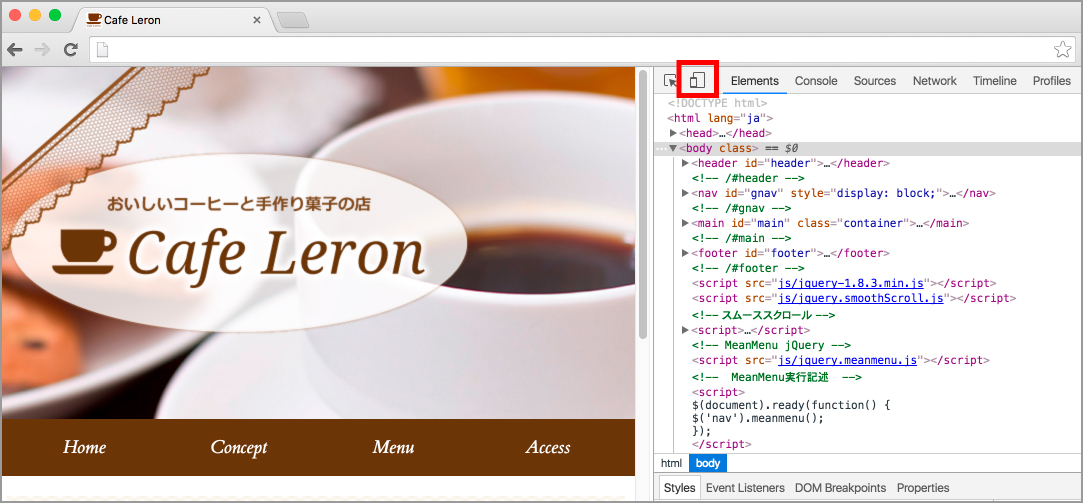Click the Menu navigation link on page
1083x503 pixels.
coord(393,447)
